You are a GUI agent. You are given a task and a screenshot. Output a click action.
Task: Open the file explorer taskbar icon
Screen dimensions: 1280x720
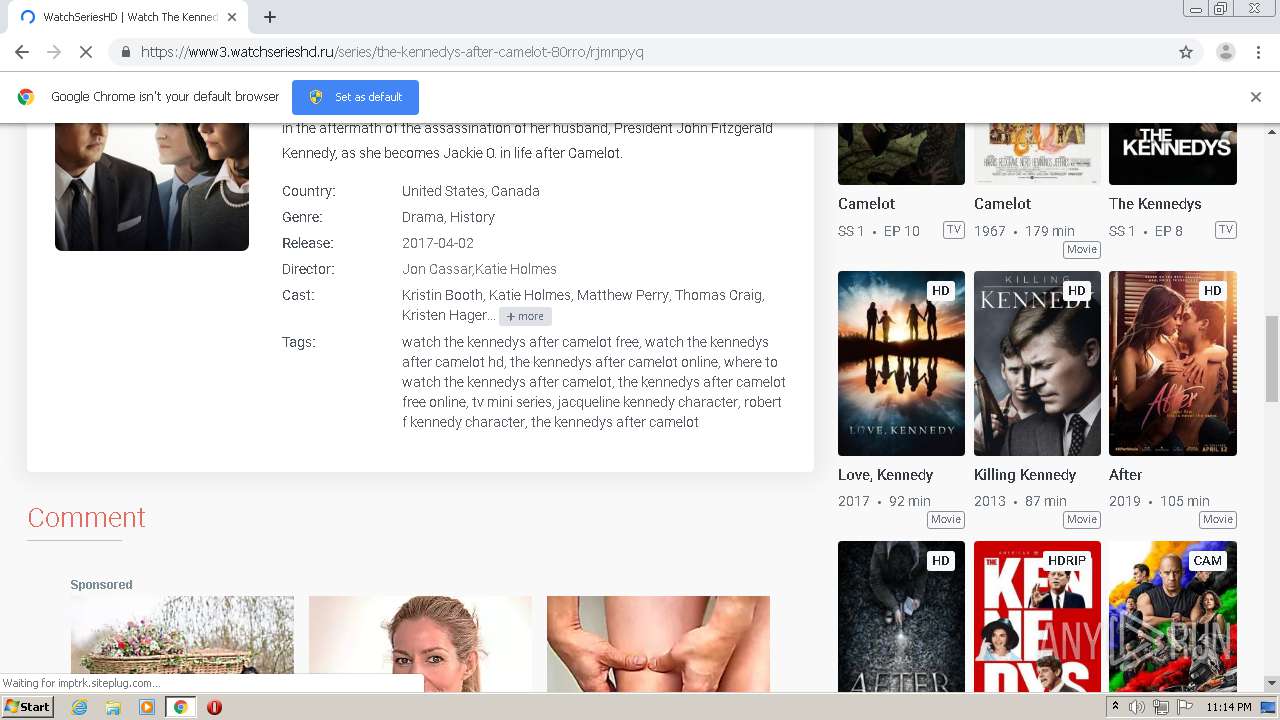tap(113, 707)
